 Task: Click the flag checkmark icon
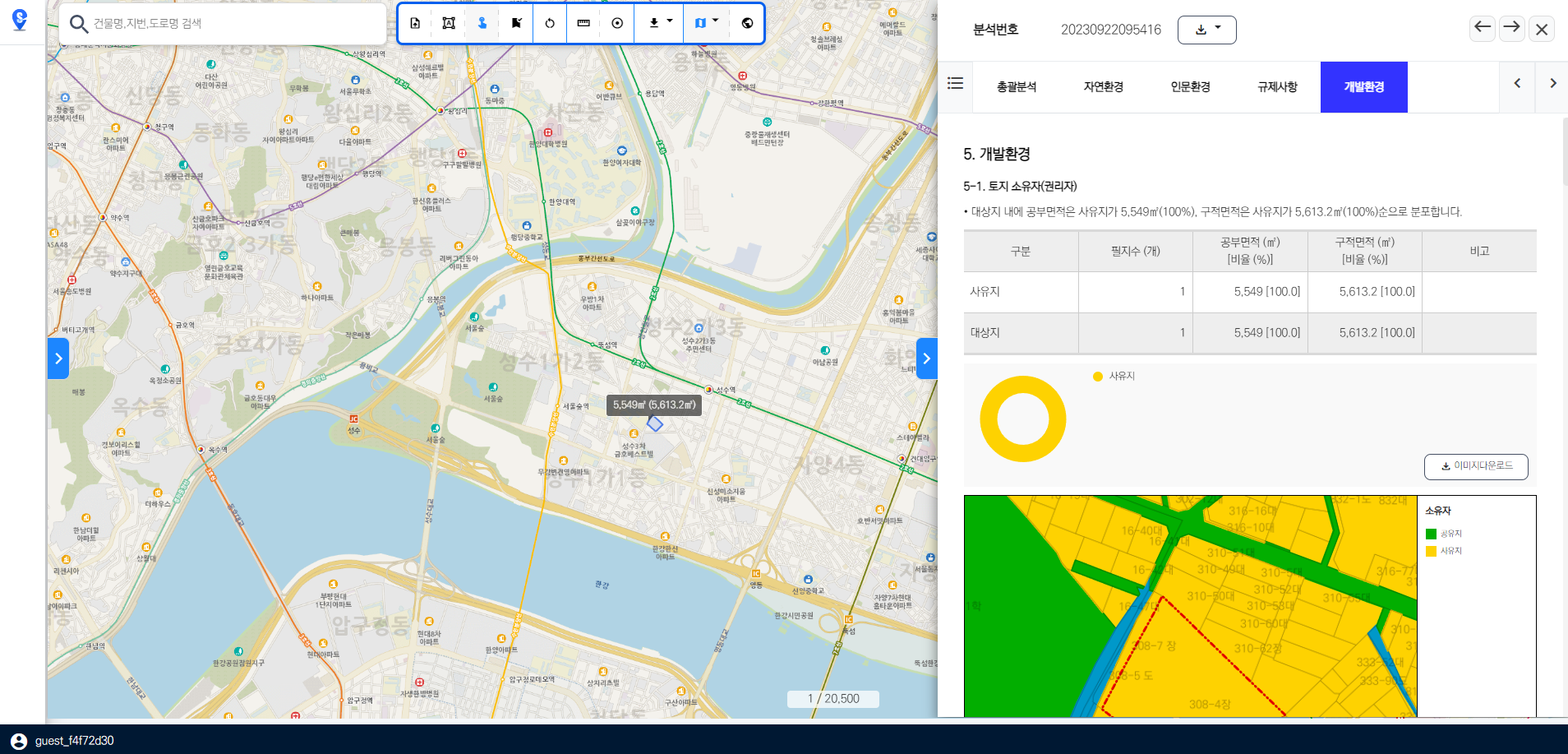[516, 23]
